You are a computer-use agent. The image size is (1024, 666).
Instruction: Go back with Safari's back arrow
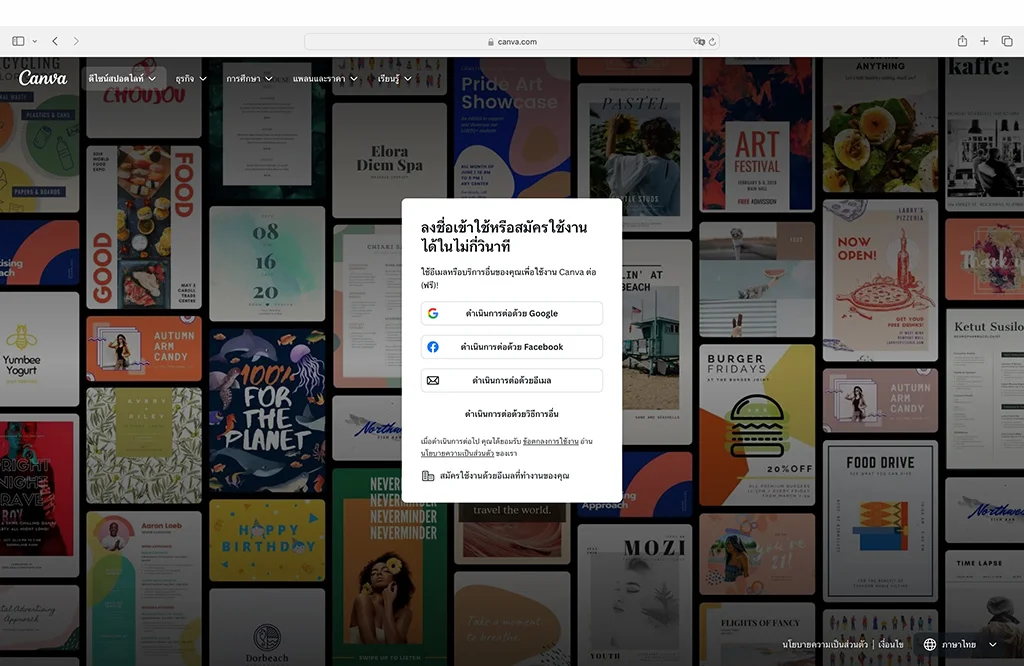click(x=55, y=41)
